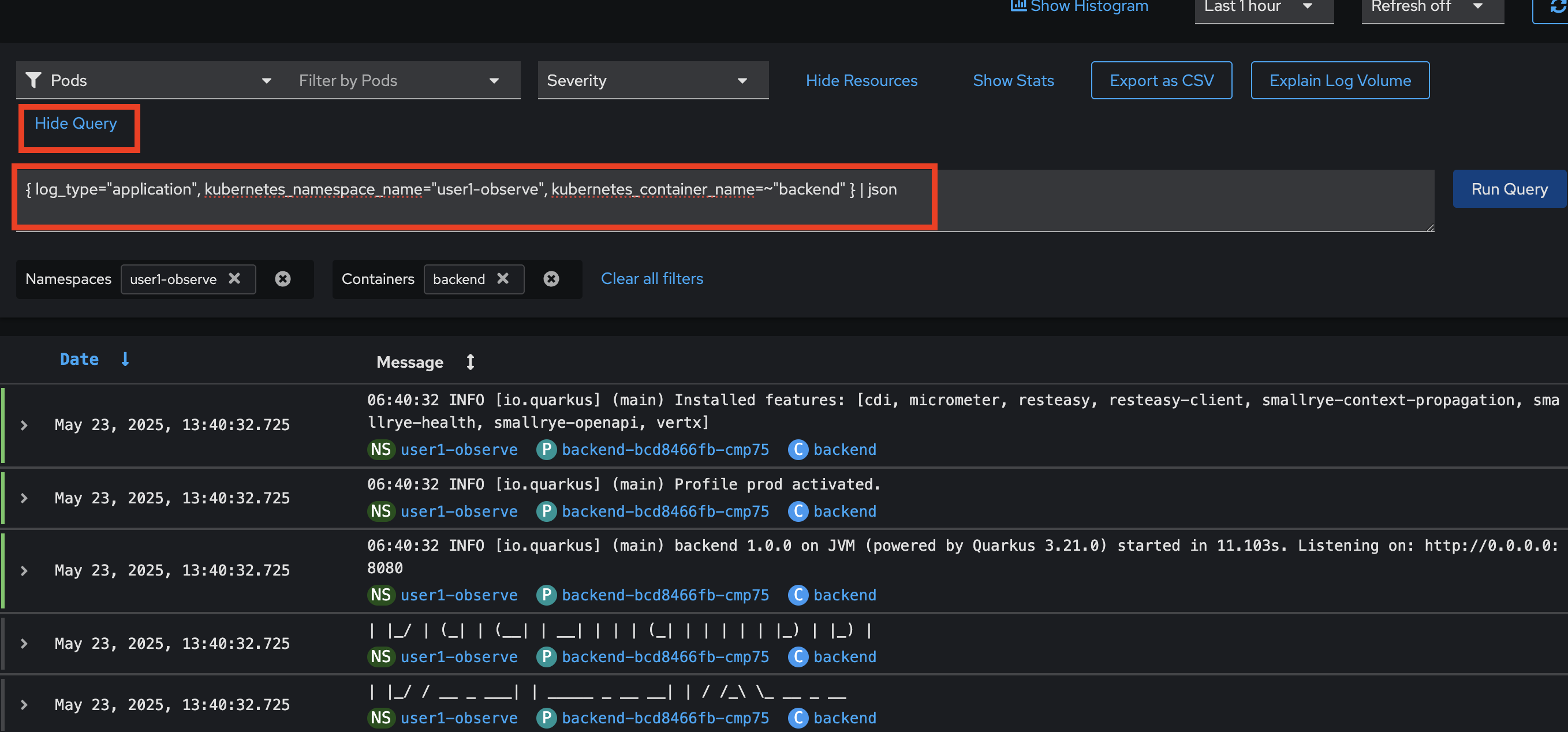The width and height of the screenshot is (1568, 732).
Task: Click NS badge in fourth ASCII art row
Action: pos(381,656)
